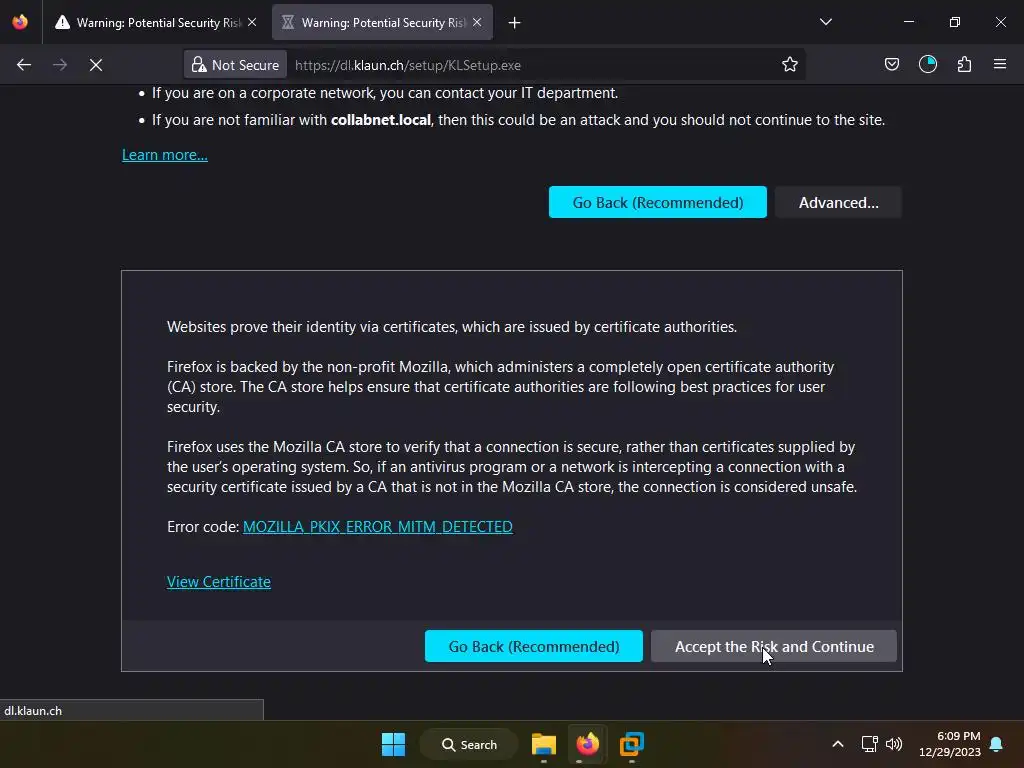Click the upper Go Back (Recommended) button
Viewport: 1024px width, 768px height.
(x=658, y=202)
